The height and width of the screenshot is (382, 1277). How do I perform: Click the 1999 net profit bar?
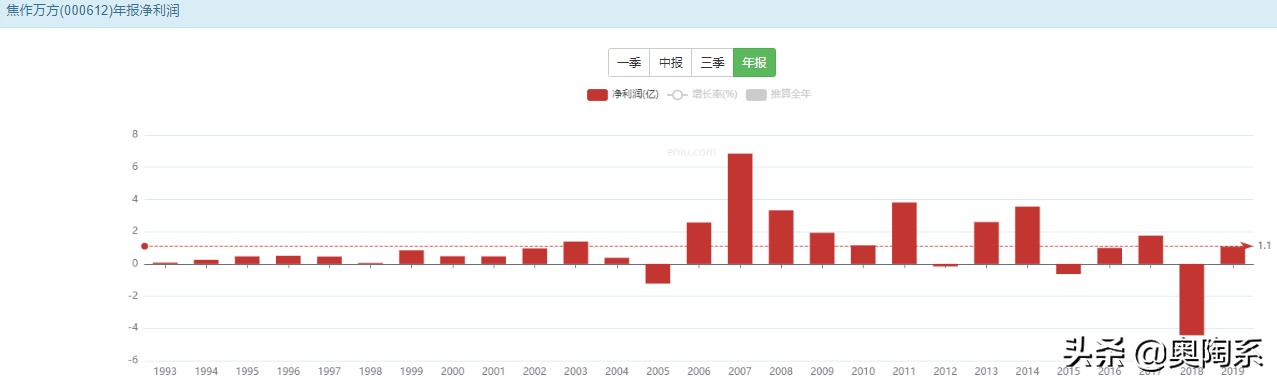coord(412,257)
